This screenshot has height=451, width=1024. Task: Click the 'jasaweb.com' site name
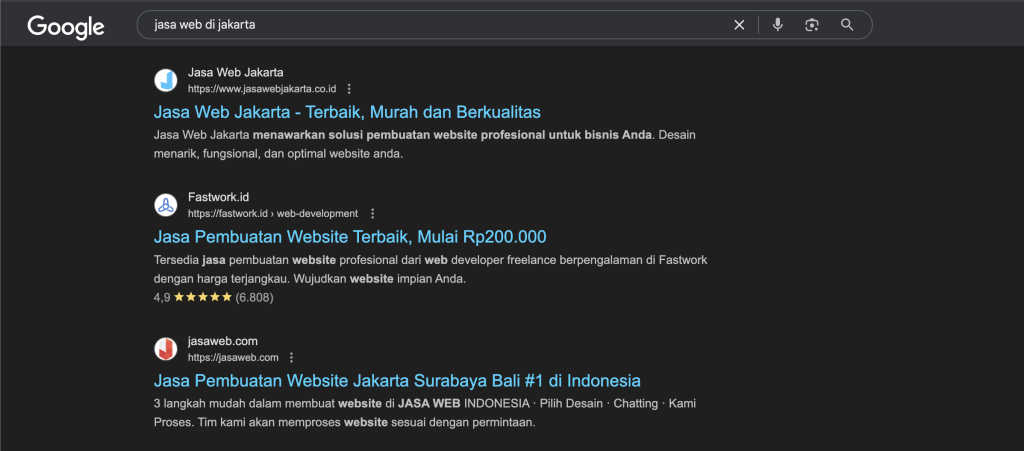coord(223,341)
